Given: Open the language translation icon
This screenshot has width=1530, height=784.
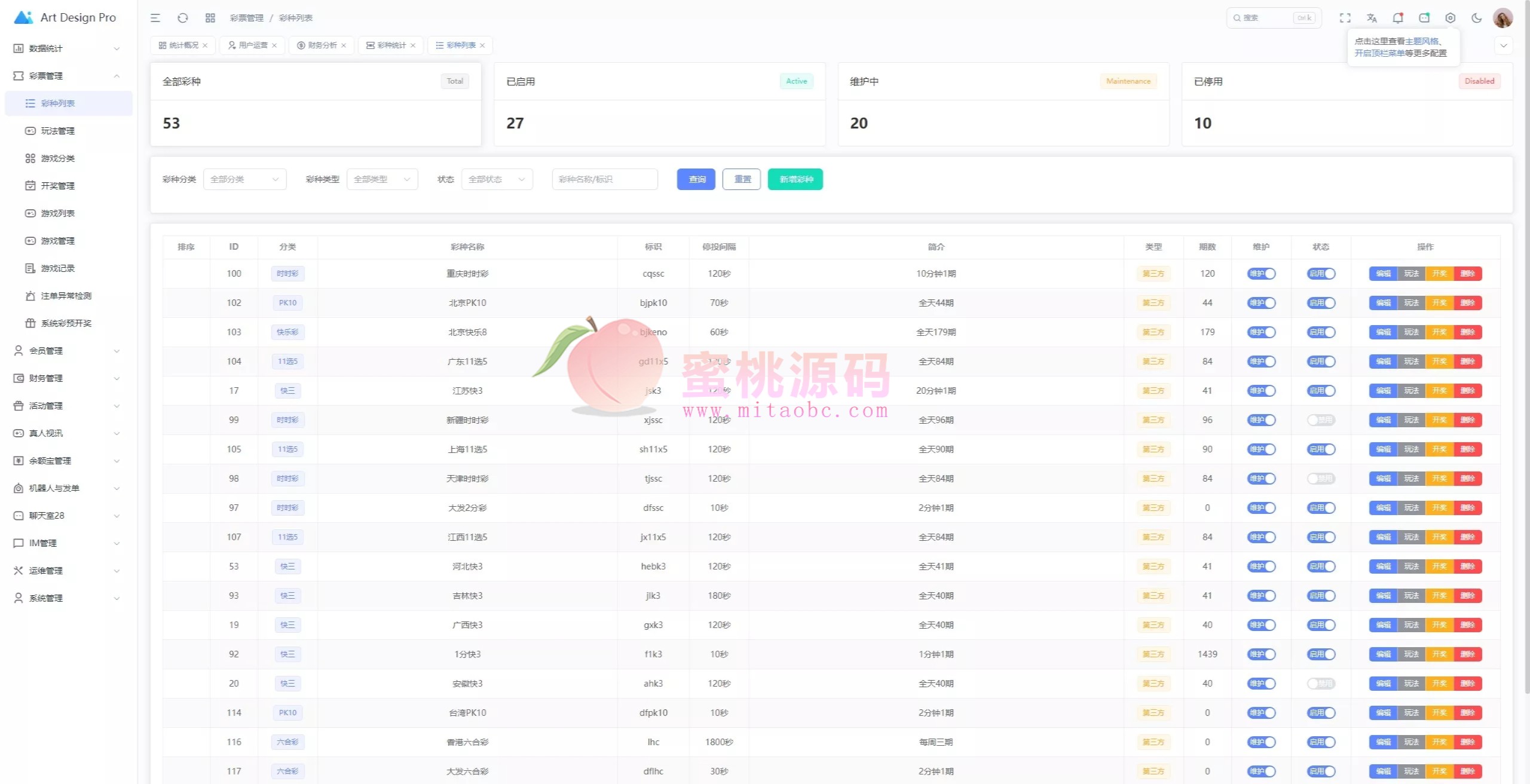Looking at the screenshot, I should point(1372,18).
